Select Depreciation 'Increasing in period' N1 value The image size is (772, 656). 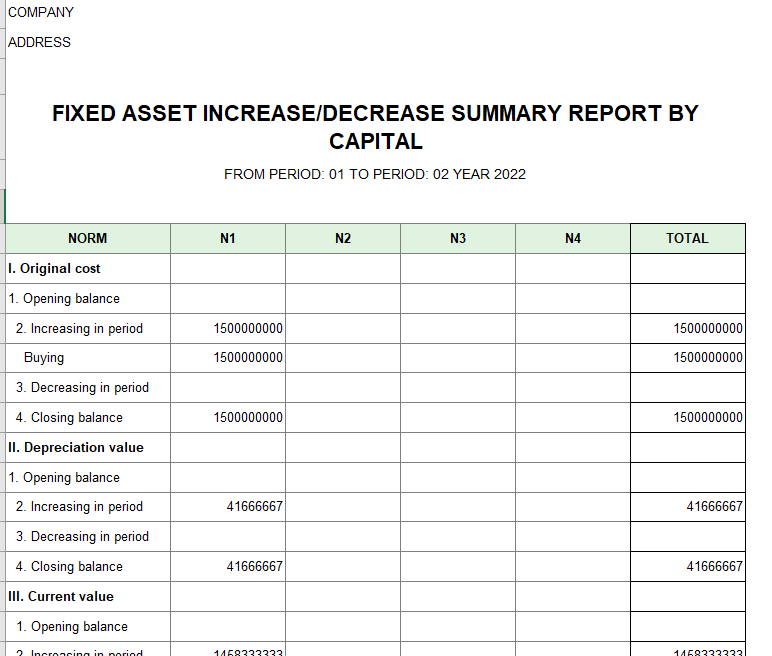[254, 507]
